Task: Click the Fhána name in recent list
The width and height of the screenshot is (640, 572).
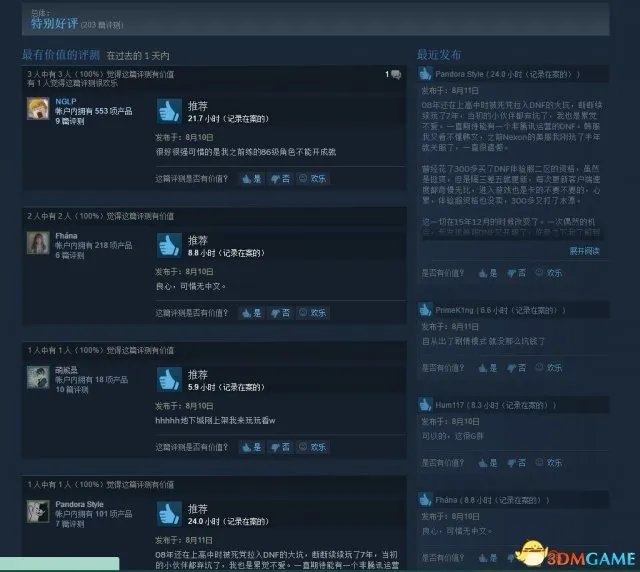Action: (446, 500)
